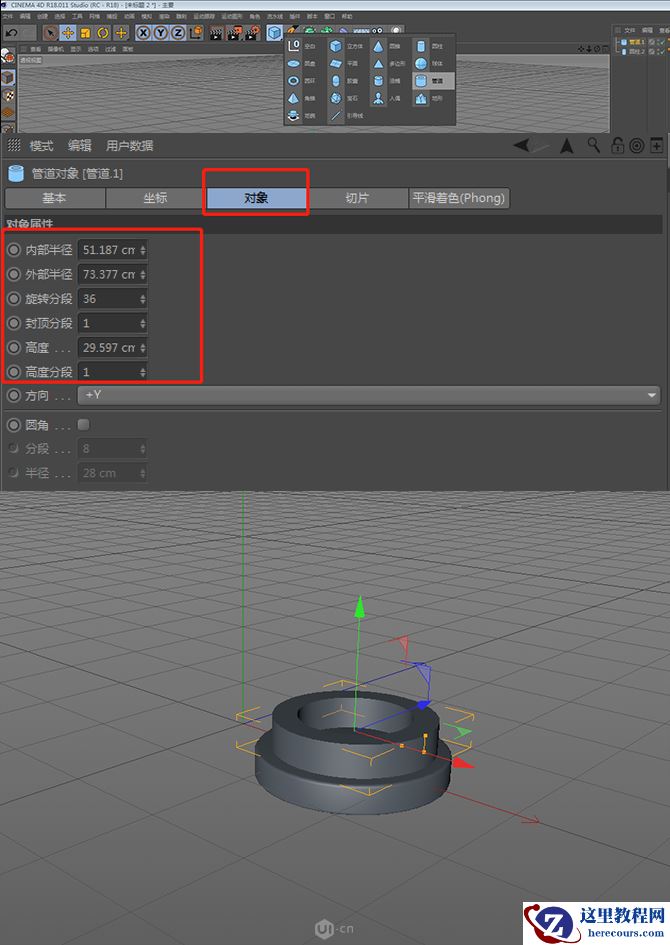This screenshot has height=945, width=670.
Task: Activate the Scale tool in the toolbar
Action: 86,33
